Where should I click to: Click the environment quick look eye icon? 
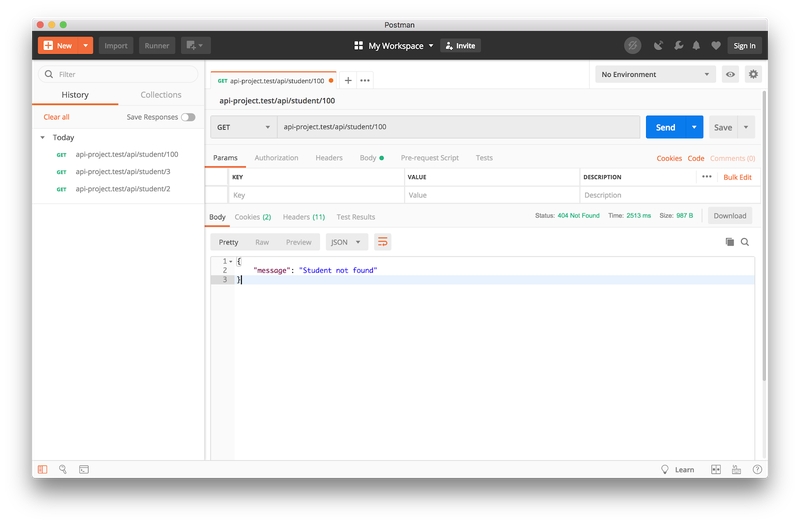pyautogui.click(x=731, y=74)
